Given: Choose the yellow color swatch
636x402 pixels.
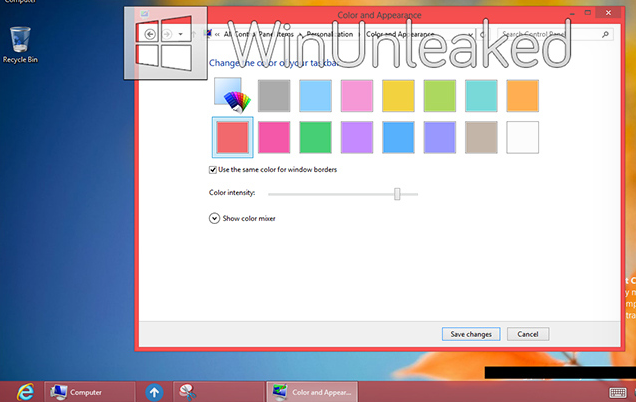Looking at the screenshot, I should [399, 95].
